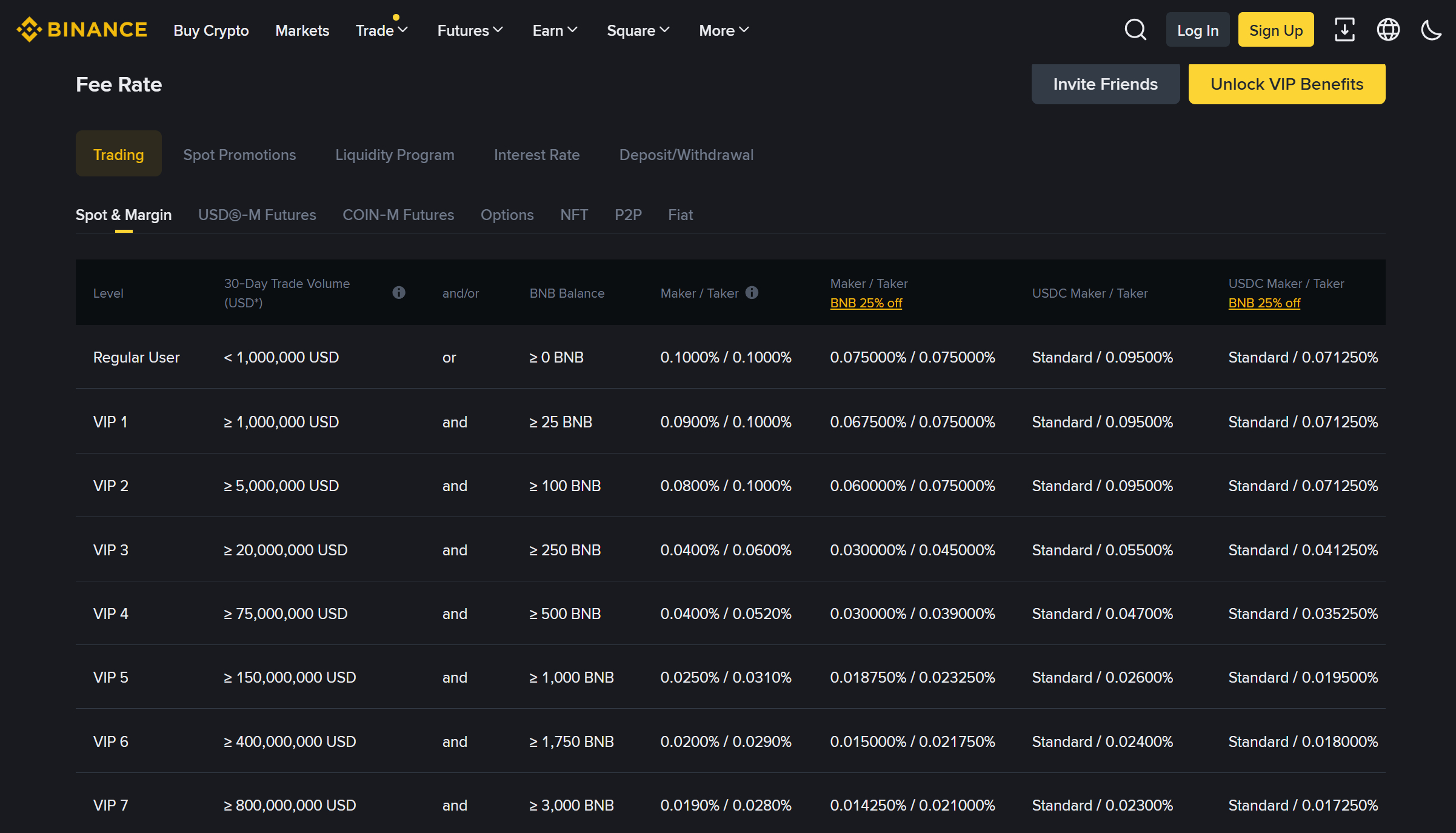Open the Interest Rate tab

point(536,155)
